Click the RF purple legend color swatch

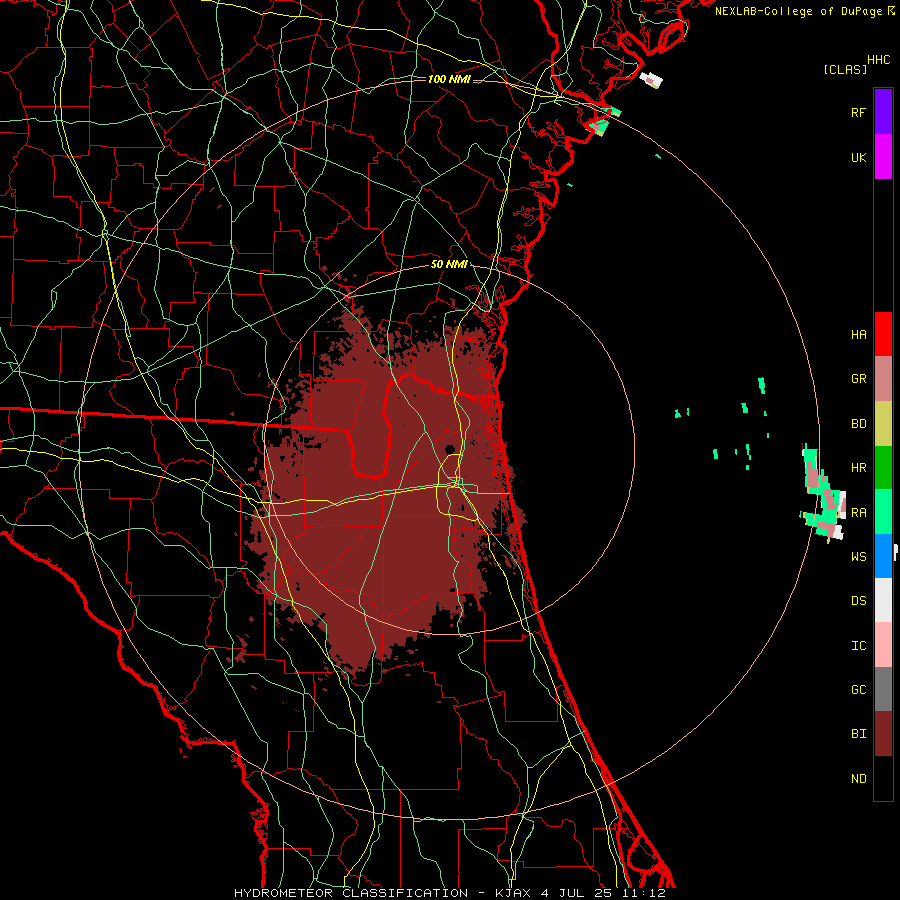coord(883,112)
